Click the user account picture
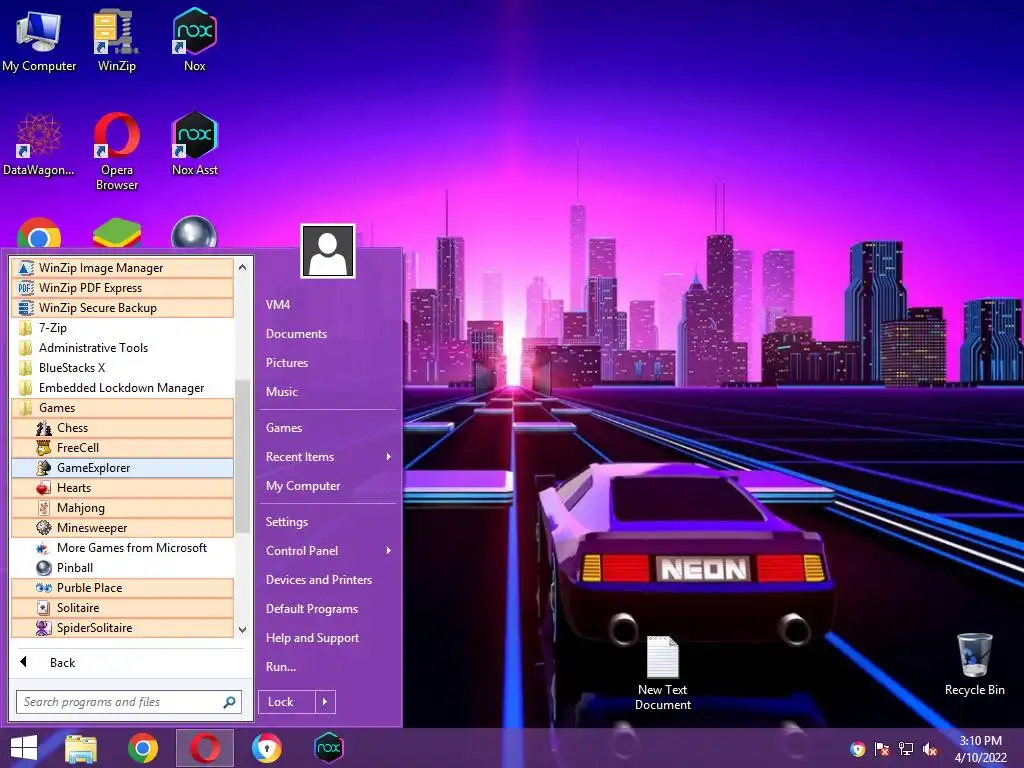 pos(328,251)
